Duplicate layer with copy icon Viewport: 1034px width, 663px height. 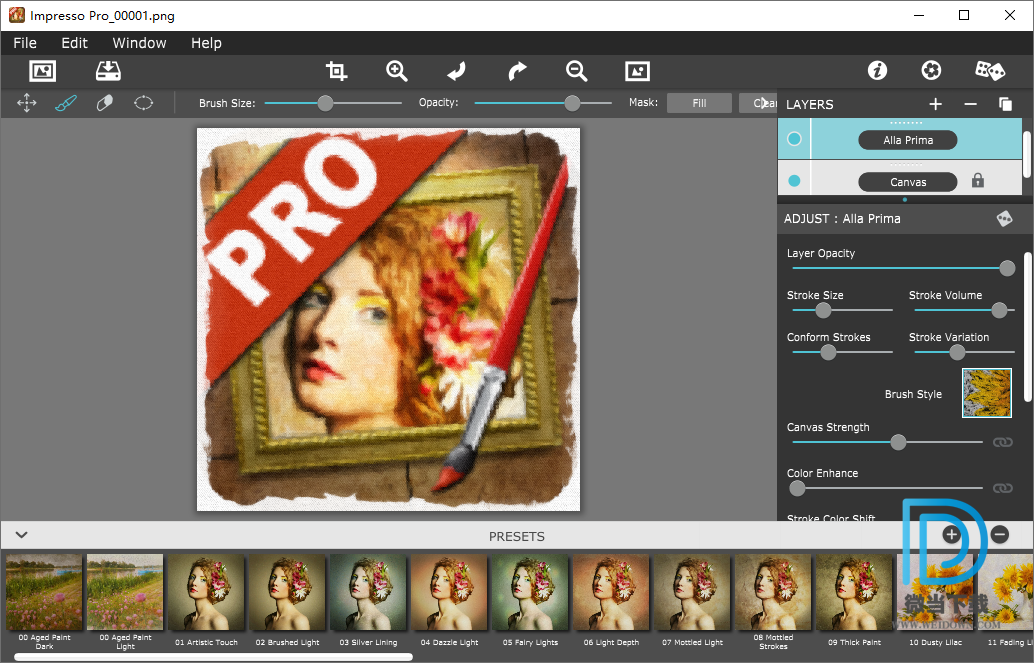coord(1005,104)
